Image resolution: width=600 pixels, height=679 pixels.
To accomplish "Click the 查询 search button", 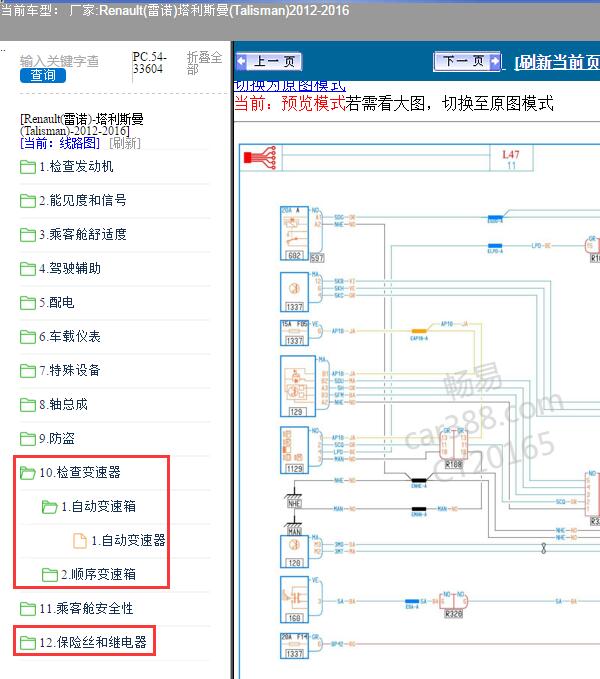I will pyautogui.click(x=43, y=75).
